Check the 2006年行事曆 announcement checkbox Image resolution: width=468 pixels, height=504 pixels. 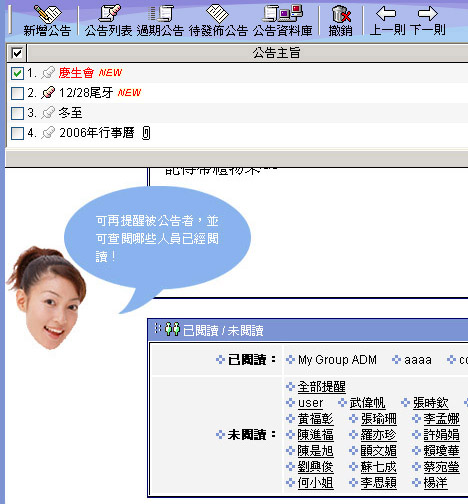point(17,133)
